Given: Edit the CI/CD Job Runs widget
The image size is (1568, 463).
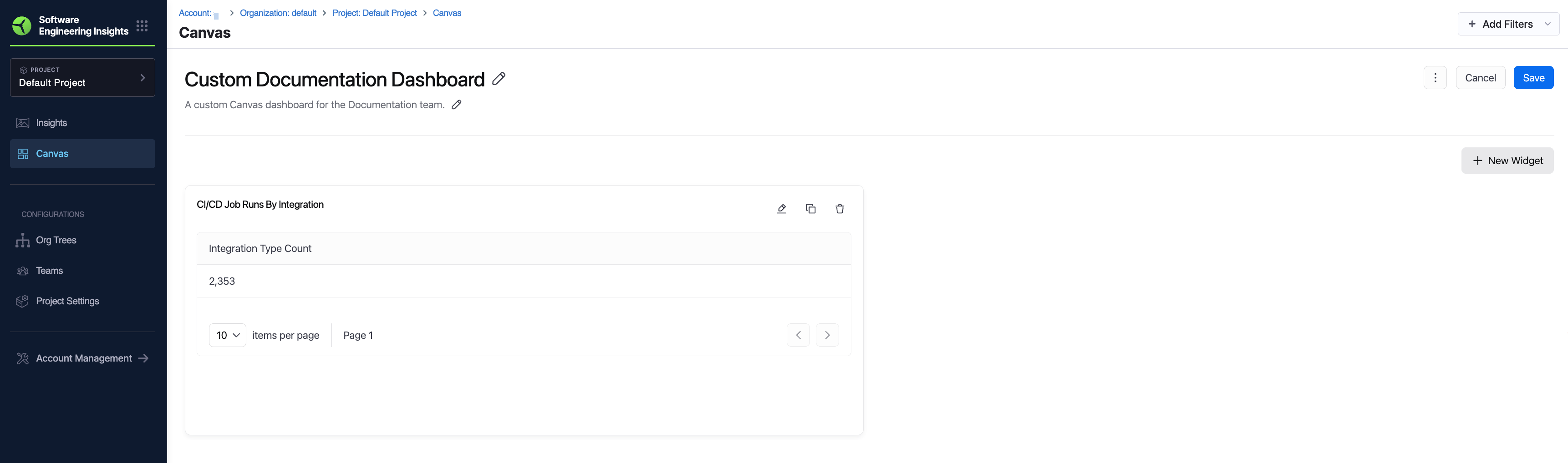Looking at the screenshot, I should pos(782,209).
